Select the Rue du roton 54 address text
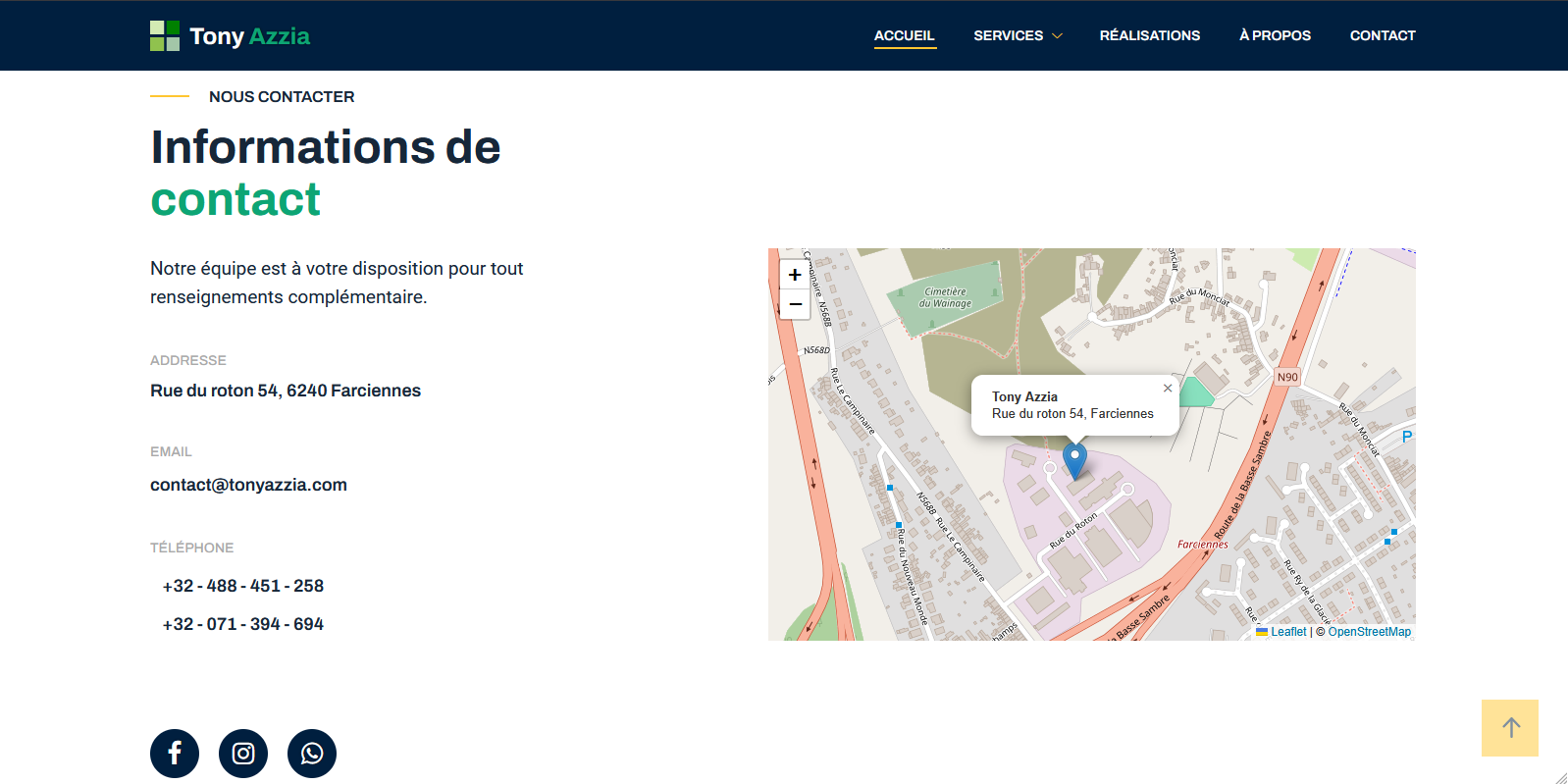The width and height of the screenshot is (1568, 784). [x=286, y=391]
